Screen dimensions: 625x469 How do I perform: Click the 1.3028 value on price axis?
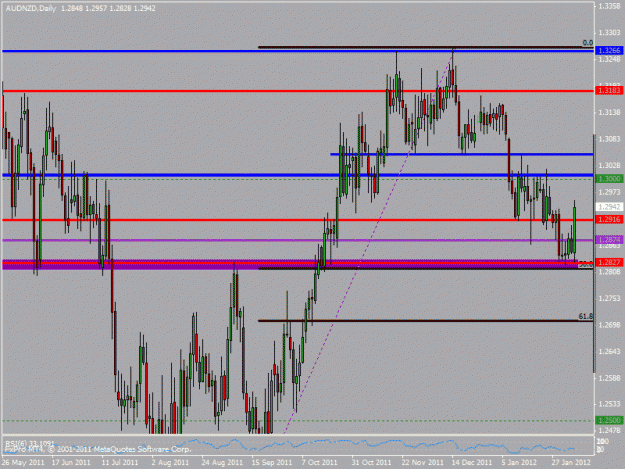(610, 165)
